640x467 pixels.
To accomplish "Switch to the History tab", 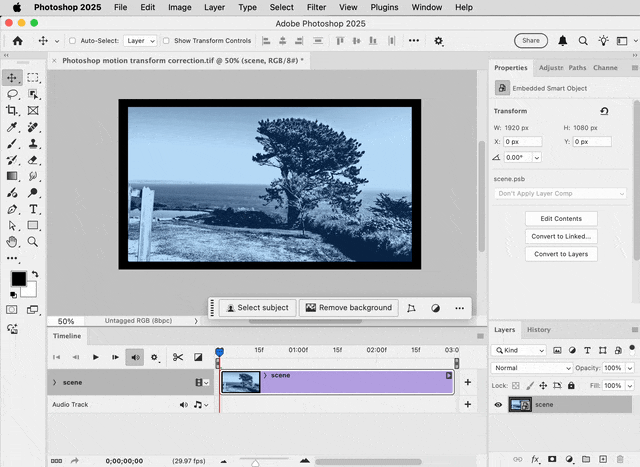I will [x=538, y=329].
